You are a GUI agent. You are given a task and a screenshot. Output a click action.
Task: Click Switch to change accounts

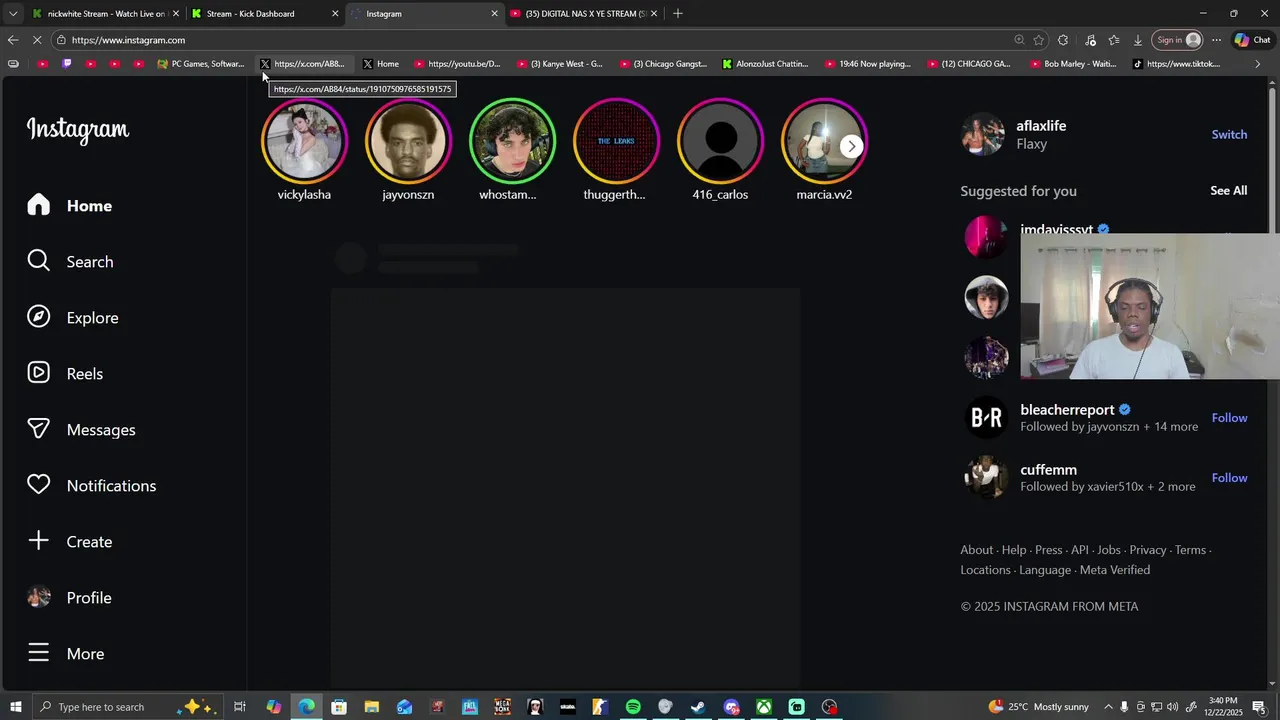[1229, 135]
